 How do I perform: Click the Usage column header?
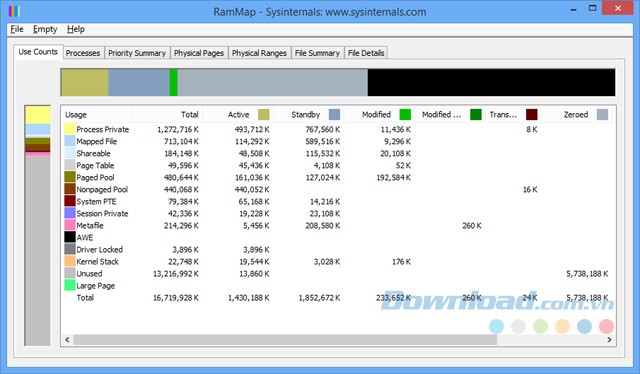coord(97,115)
